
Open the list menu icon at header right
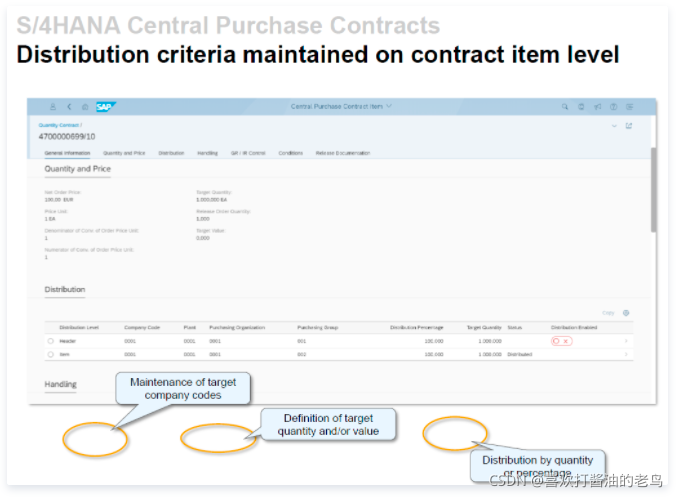coord(630,106)
